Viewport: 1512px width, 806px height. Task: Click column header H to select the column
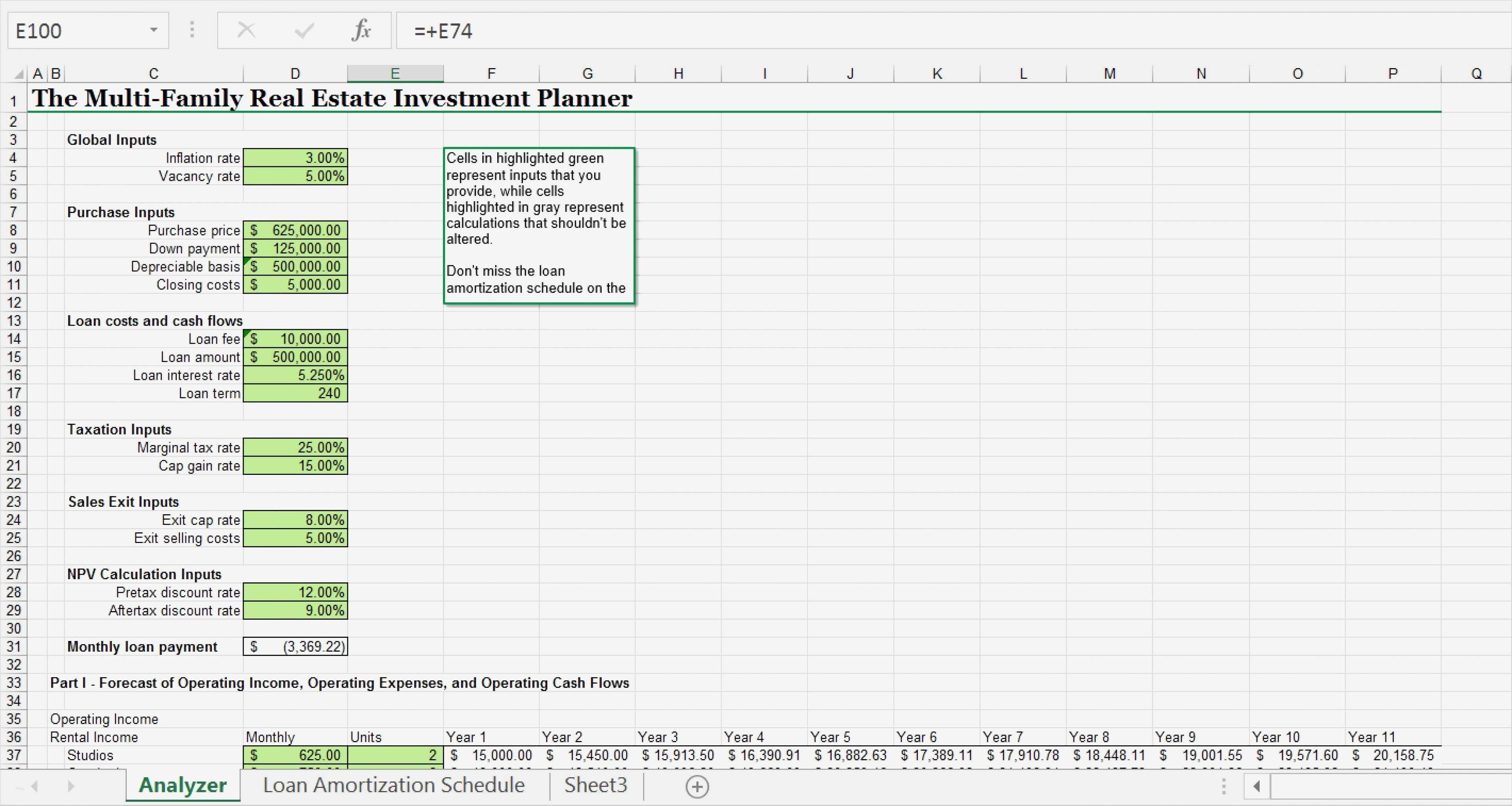pos(678,73)
